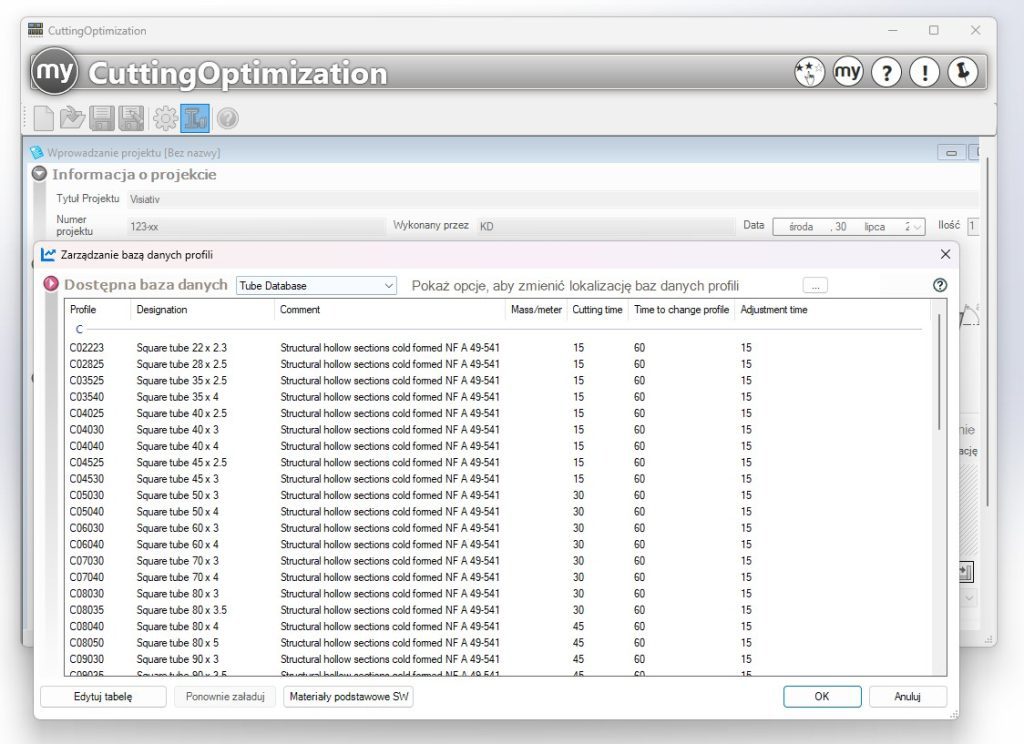This screenshot has height=744, width=1024.
Task: Toggle the pink arrow next to 'Dostępna baza danych'
Action: tap(51, 284)
